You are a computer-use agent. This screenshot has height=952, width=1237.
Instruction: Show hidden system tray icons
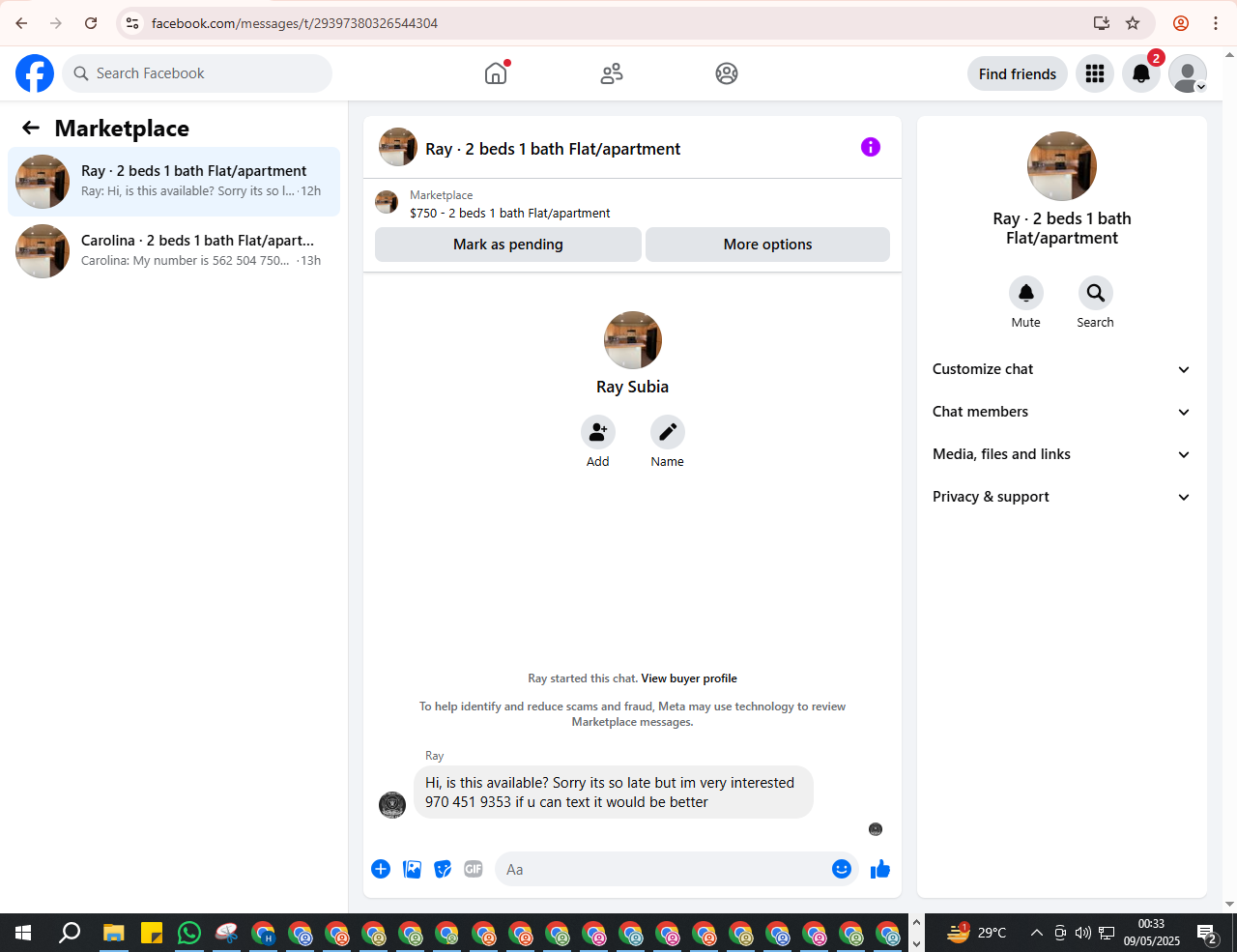point(1037,933)
